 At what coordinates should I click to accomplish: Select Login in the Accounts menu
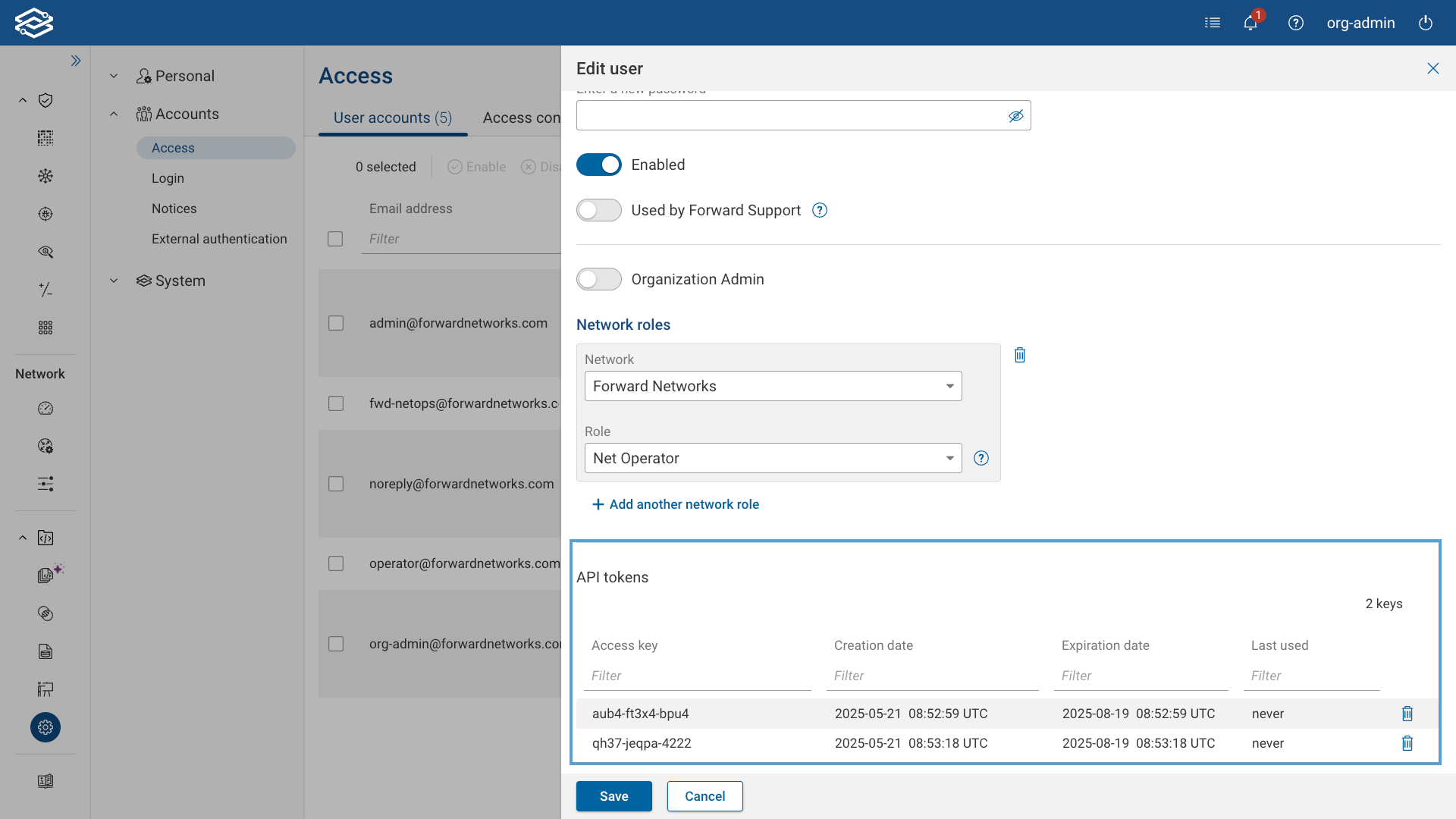tap(168, 178)
